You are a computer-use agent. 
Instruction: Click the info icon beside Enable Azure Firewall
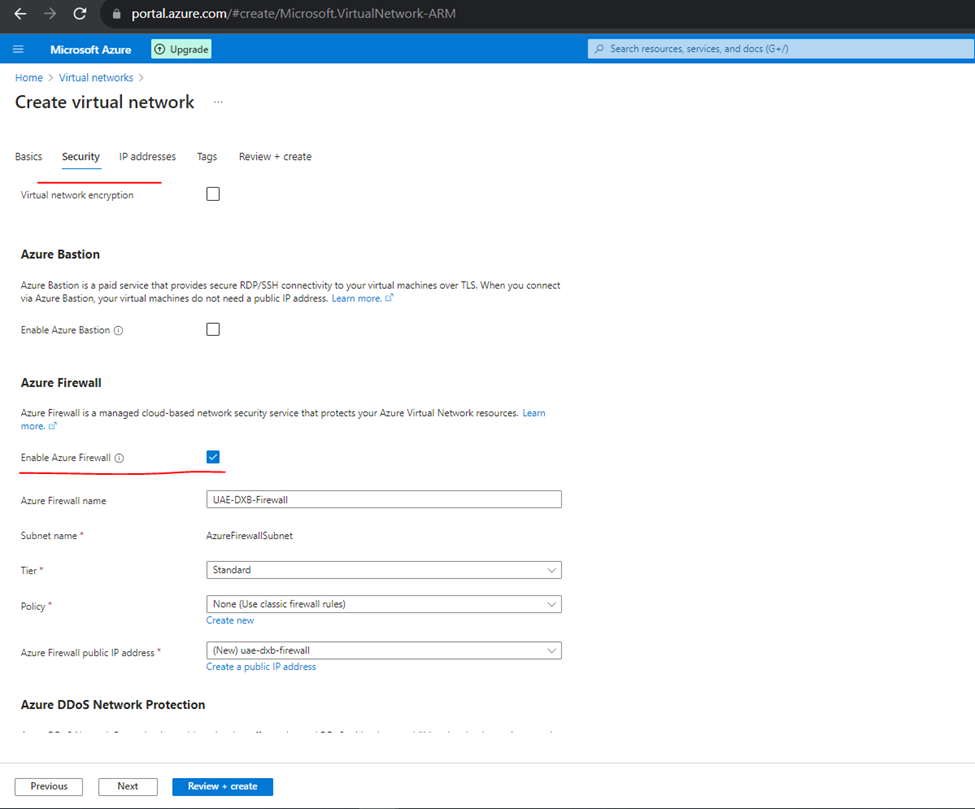pos(119,458)
